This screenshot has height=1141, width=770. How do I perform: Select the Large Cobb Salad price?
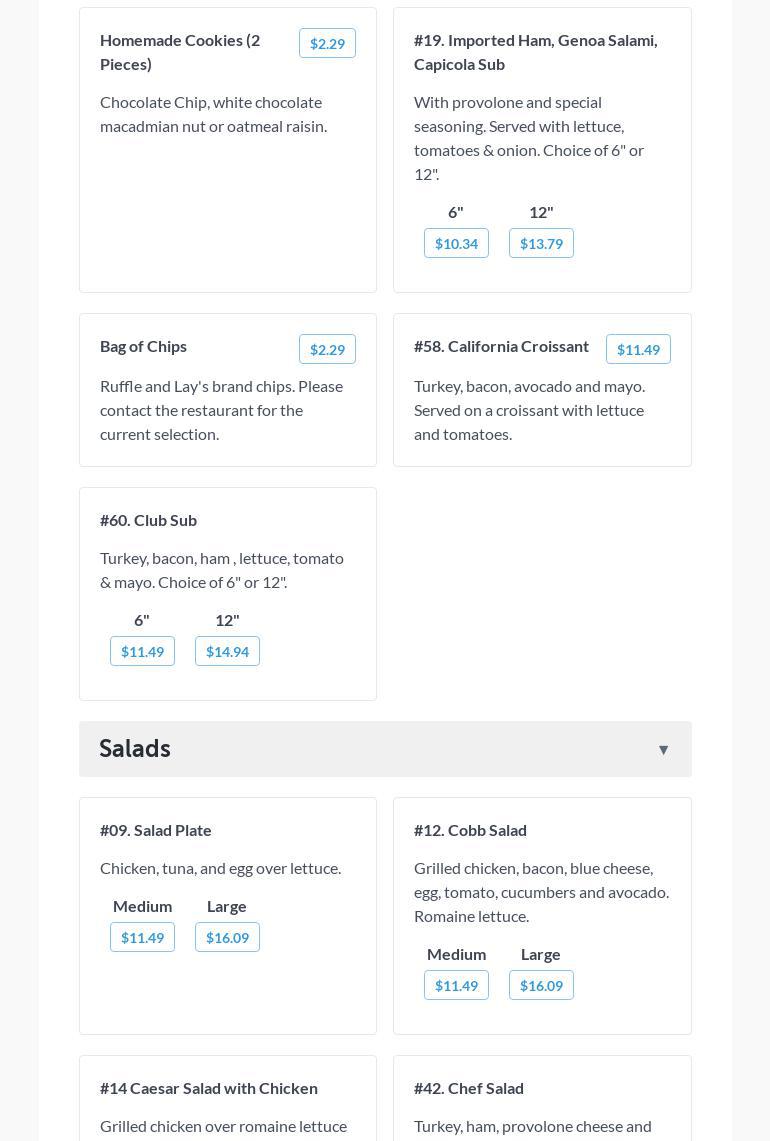click(541, 985)
